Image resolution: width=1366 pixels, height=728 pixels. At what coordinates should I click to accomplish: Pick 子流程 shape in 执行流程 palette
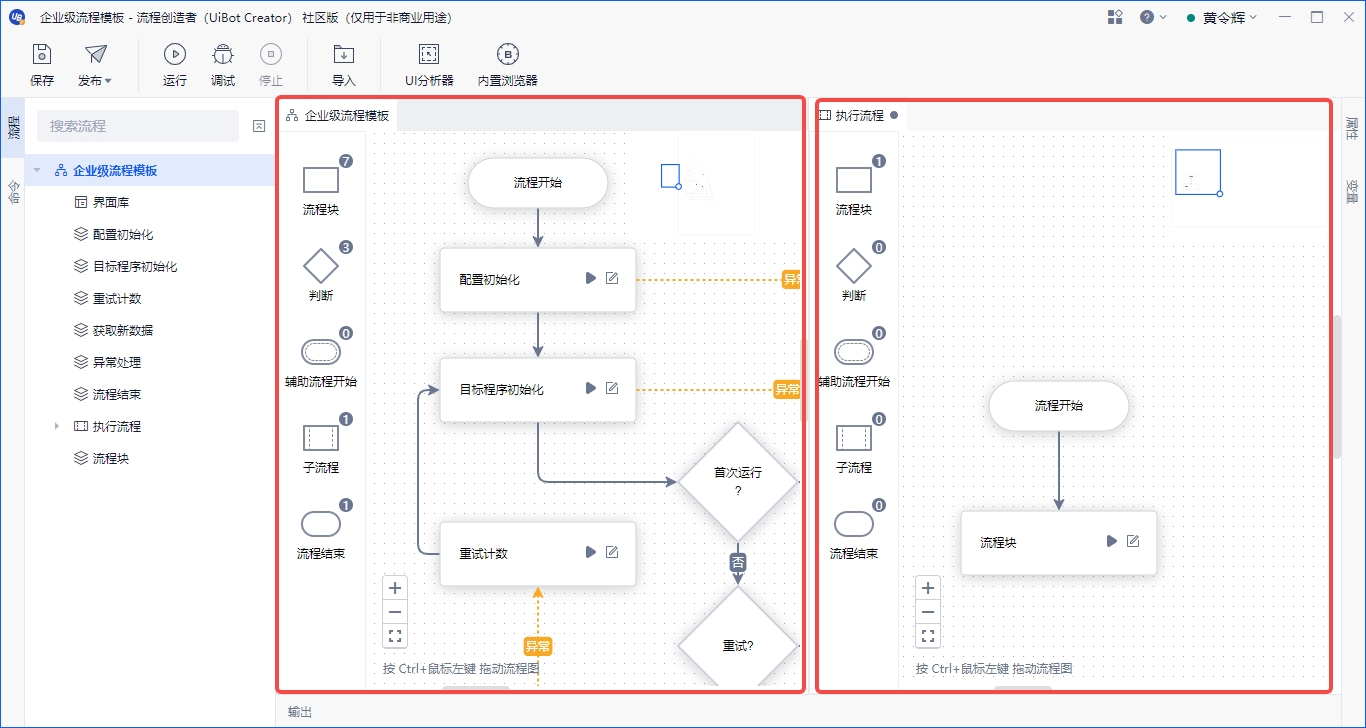pos(854,438)
